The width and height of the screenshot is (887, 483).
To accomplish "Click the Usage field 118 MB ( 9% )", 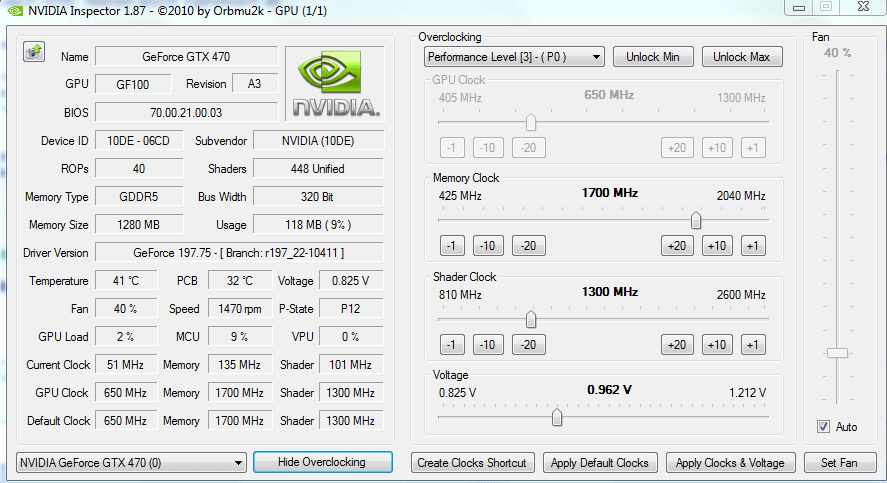I will point(318,225).
